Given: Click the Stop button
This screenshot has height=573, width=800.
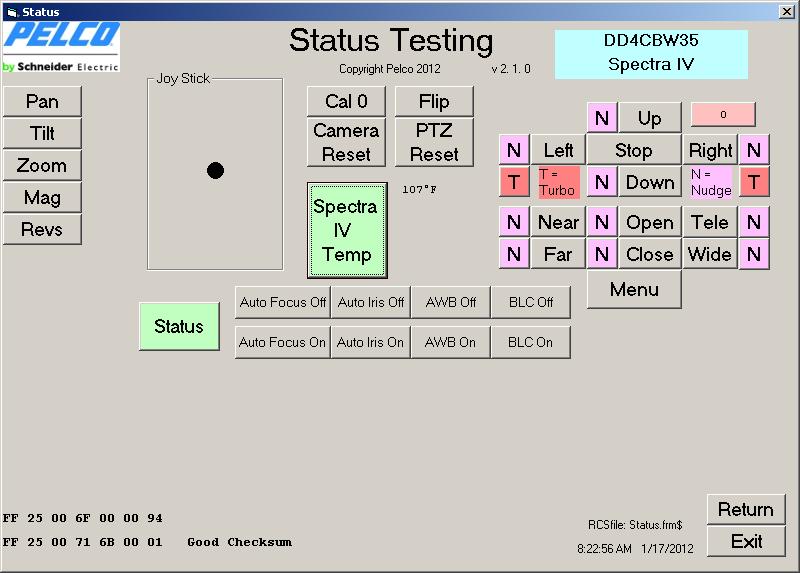Looking at the screenshot, I should (634, 150).
